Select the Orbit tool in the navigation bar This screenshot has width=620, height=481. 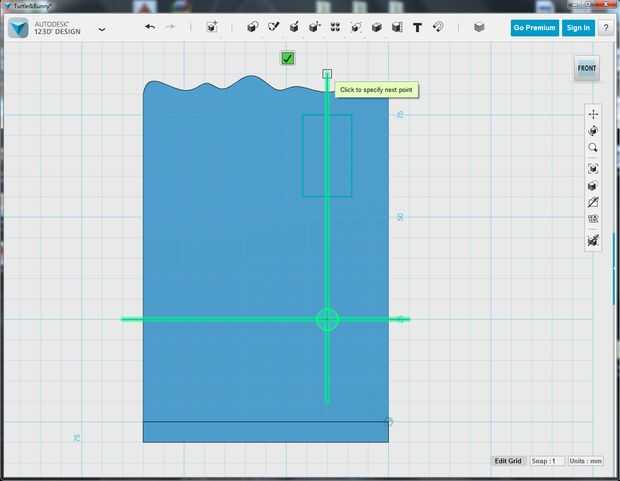coord(593,131)
